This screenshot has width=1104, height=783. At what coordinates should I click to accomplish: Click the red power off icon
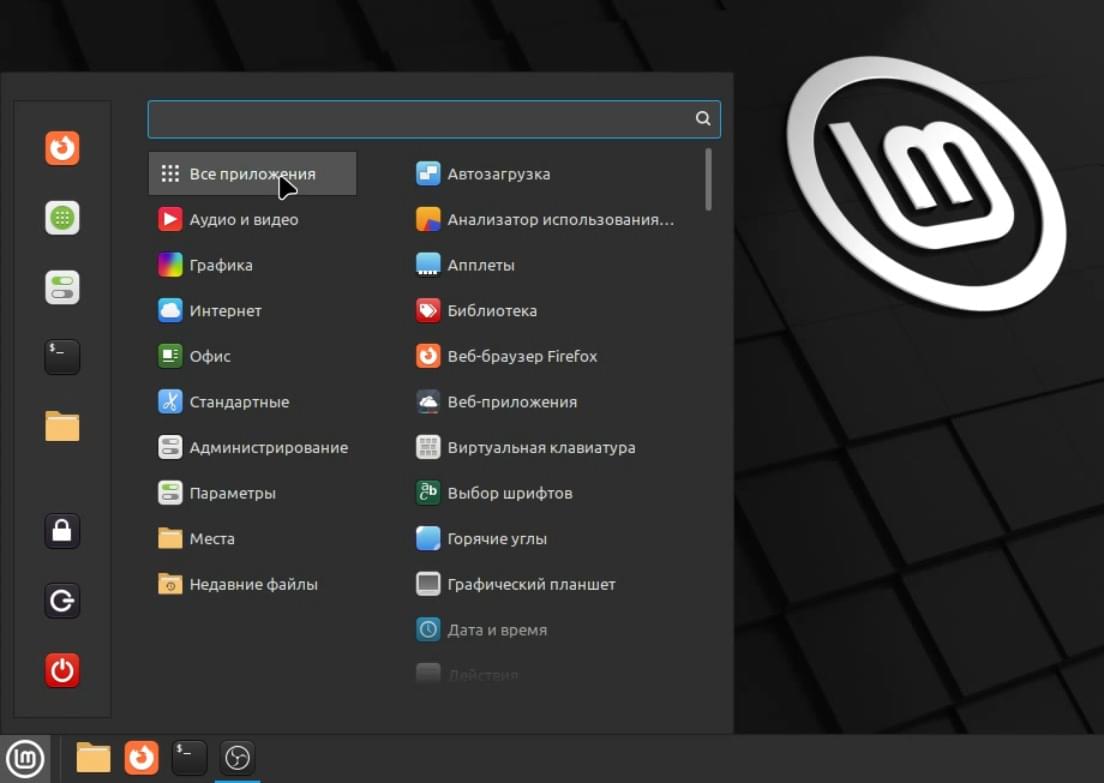click(x=62, y=670)
